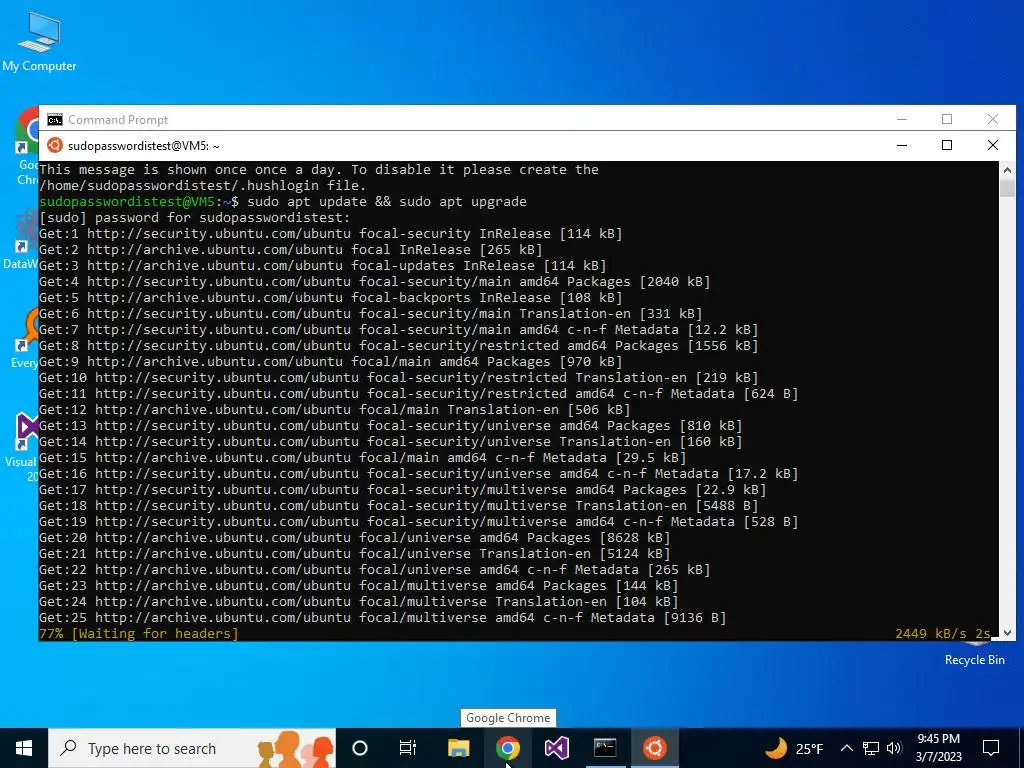Click the Get:25 multiverse c-n-f Metadata line

pyautogui.click(x=383, y=617)
